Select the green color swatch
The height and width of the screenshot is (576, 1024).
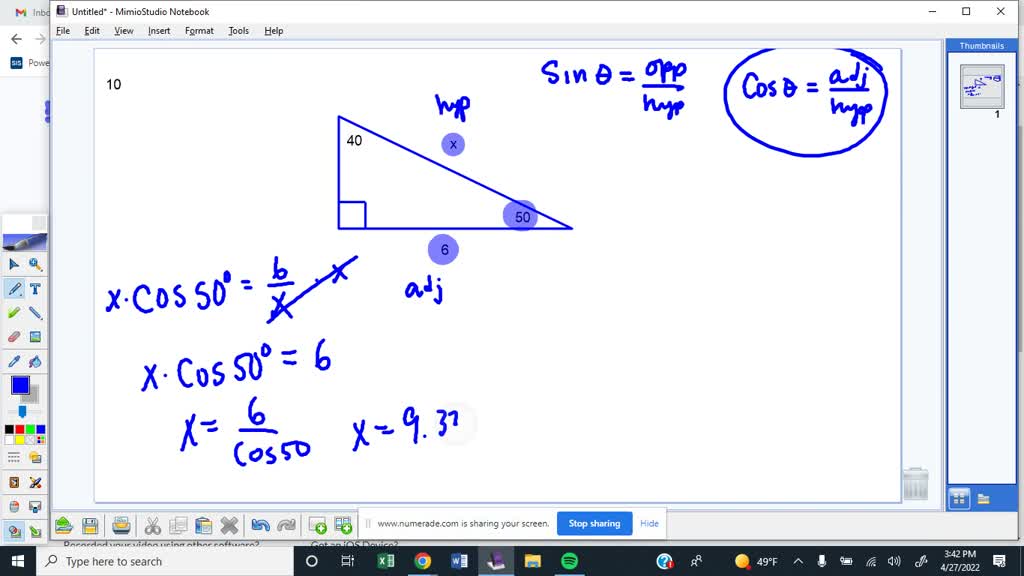coord(30,428)
